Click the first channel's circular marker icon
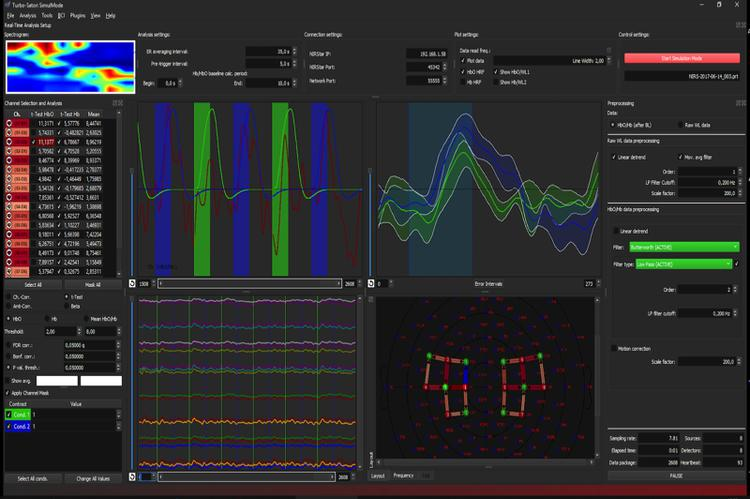The width and height of the screenshot is (750, 499). click(x=9, y=124)
